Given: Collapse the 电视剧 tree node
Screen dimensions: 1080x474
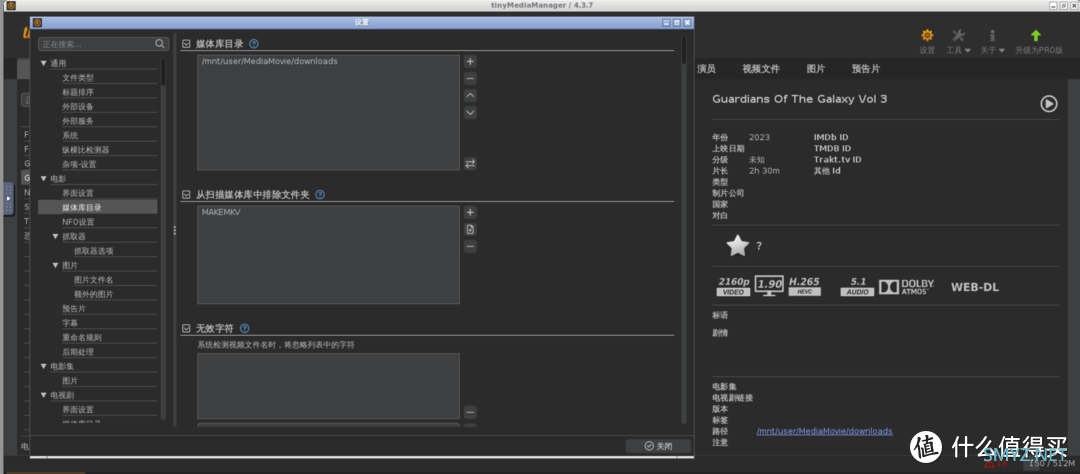Looking at the screenshot, I should point(44,395).
